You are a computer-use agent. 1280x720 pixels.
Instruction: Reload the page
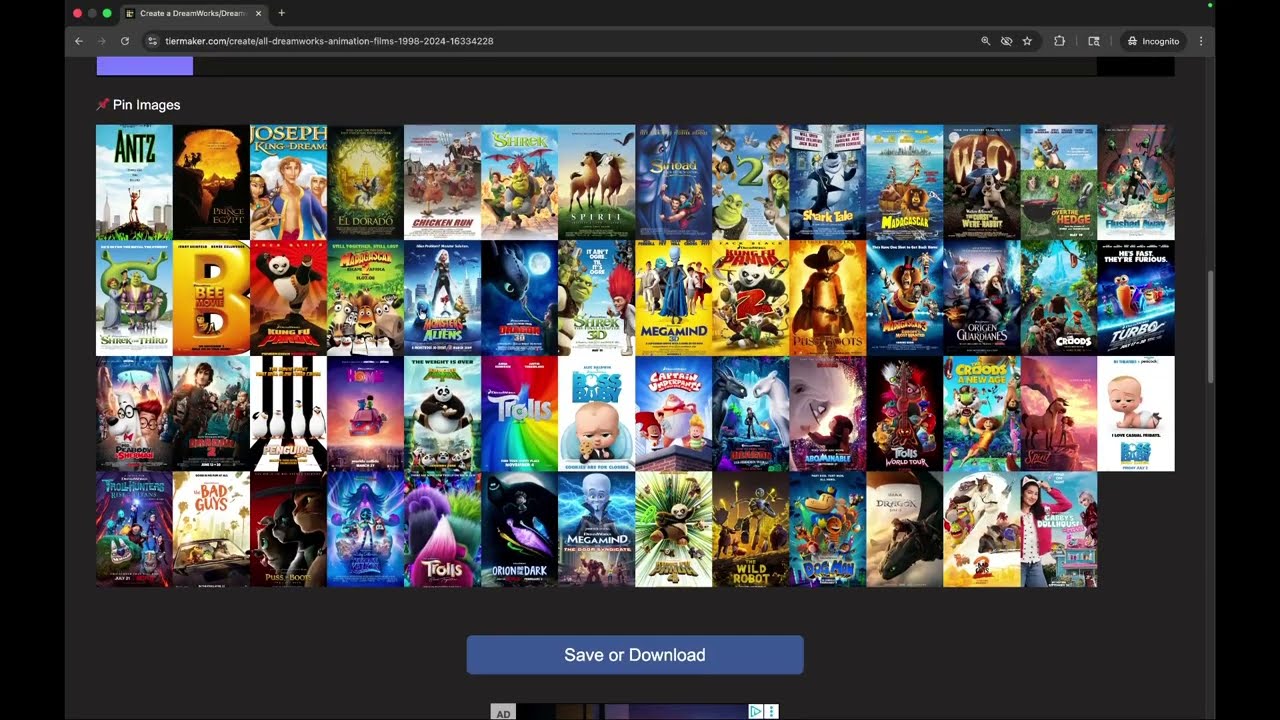click(x=125, y=41)
